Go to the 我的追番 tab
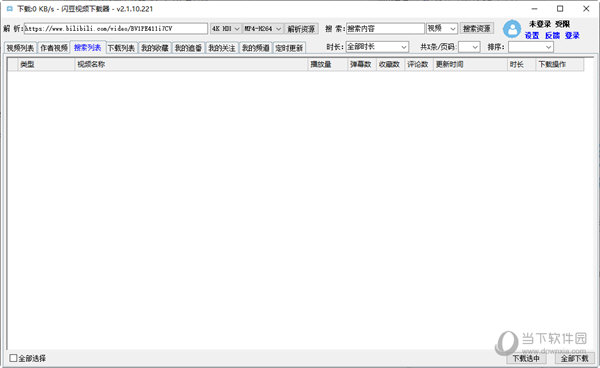The image size is (600, 368). [189, 48]
